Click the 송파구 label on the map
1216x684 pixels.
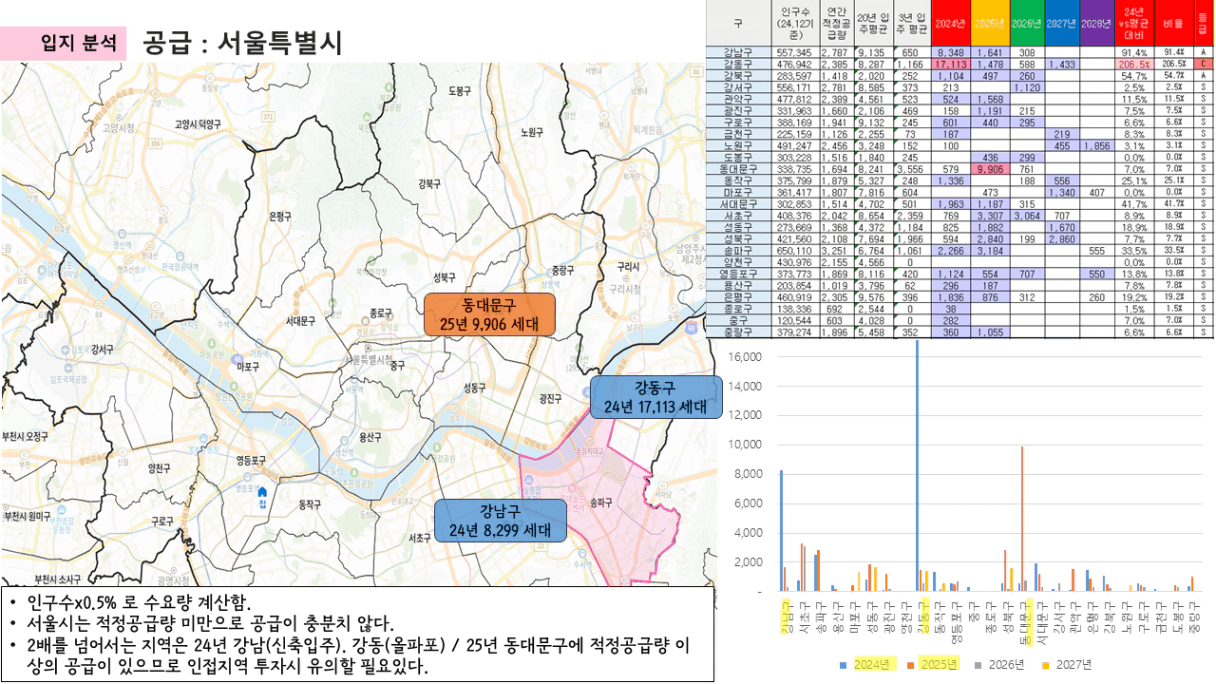click(x=602, y=503)
